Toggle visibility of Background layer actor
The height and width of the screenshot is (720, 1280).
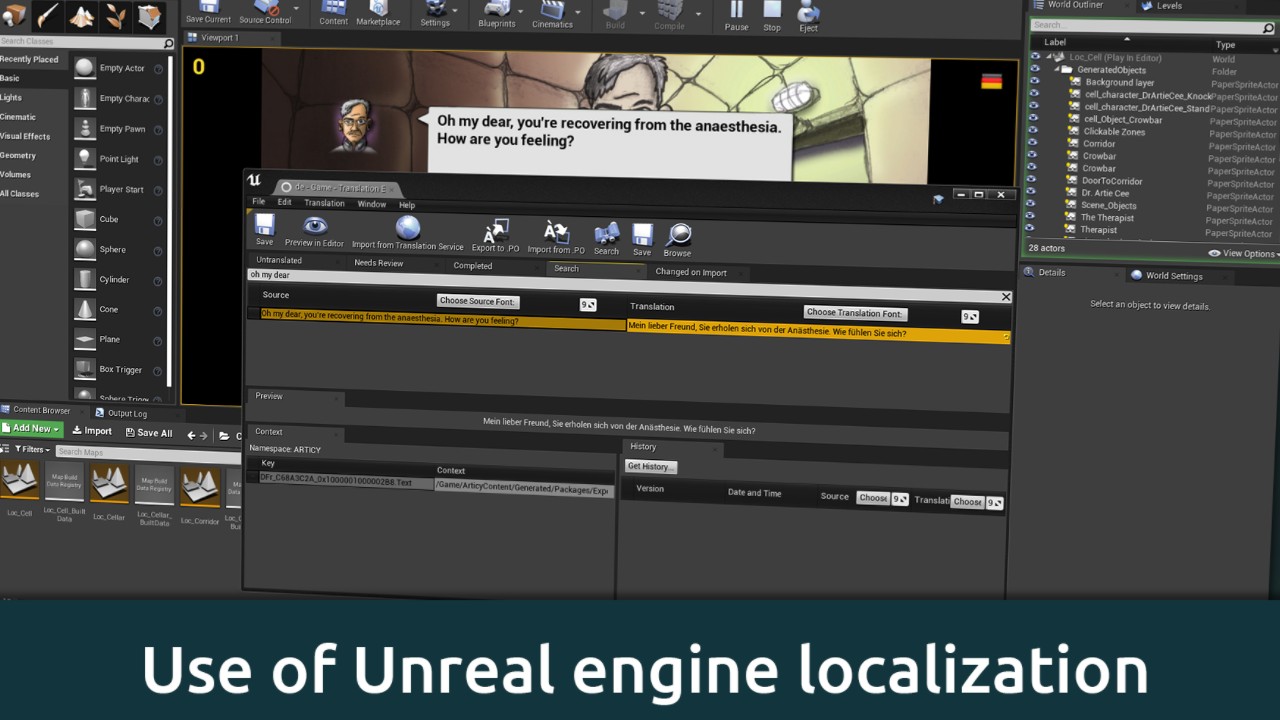pyautogui.click(x=1033, y=81)
